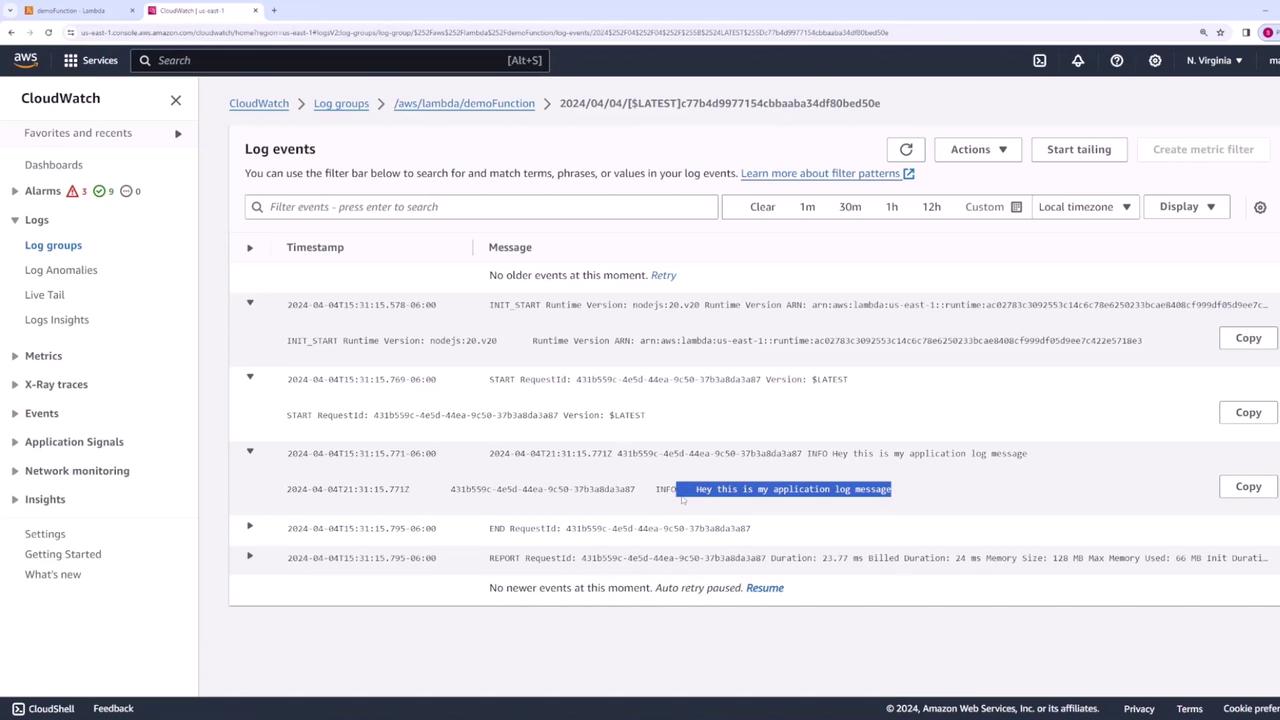Open the Custom time range calendar
The width and height of the screenshot is (1280, 720).
994,207
